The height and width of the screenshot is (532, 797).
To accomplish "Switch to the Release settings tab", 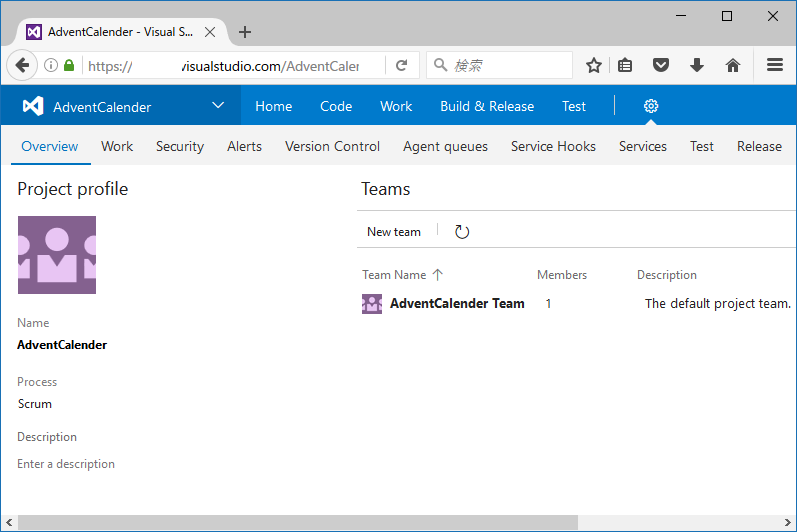I will tap(759, 146).
